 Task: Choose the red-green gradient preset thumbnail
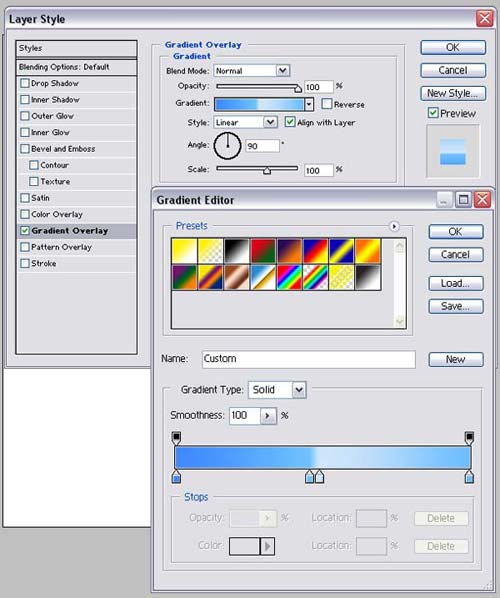pos(263,251)
